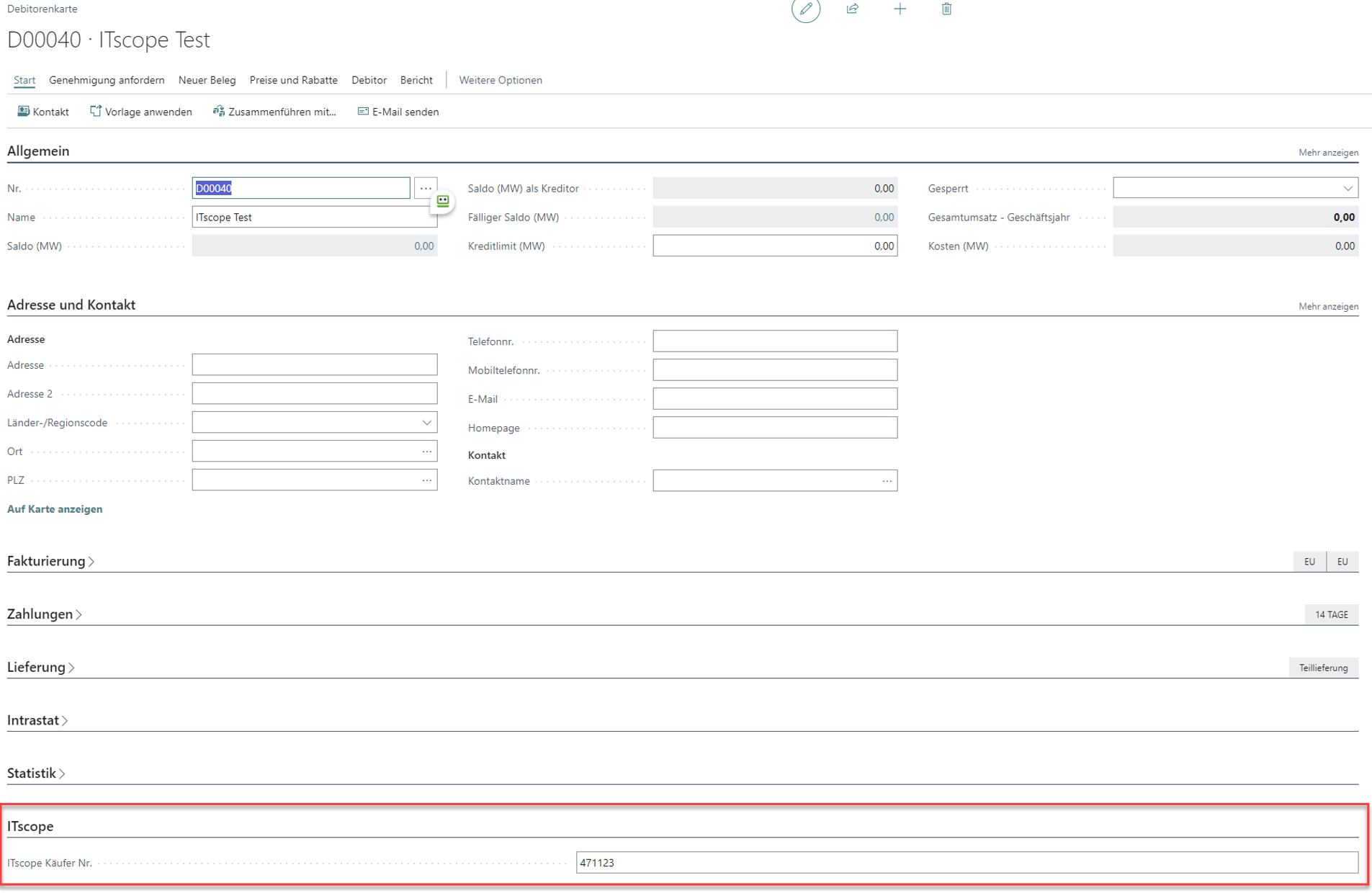This screenshot has height=893, width=1372.
Task: Open Kontakt action in toolbar
Action: tap(43, 112)
